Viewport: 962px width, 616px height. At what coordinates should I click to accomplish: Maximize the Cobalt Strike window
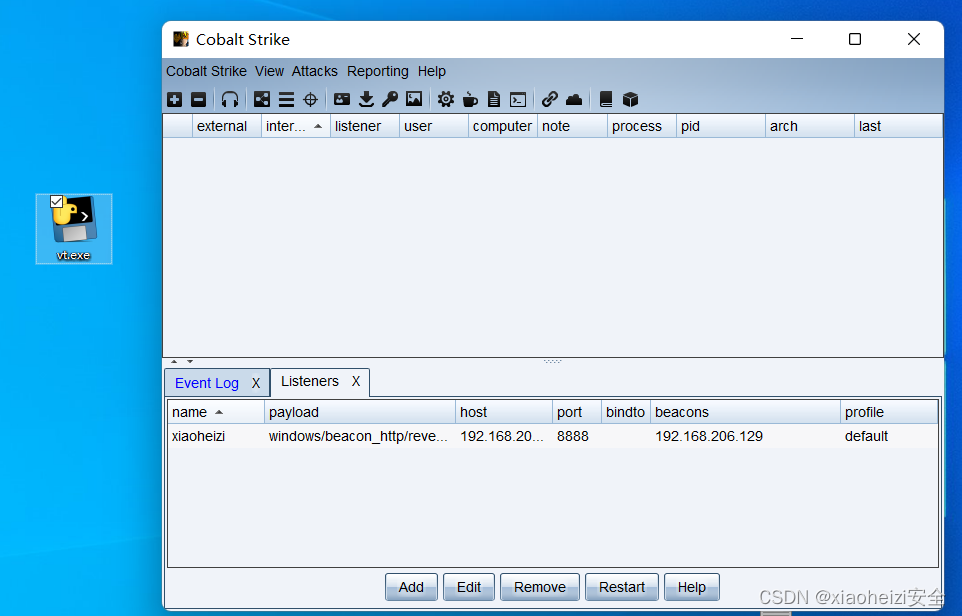pyautogui.click(x=855, y=39)
